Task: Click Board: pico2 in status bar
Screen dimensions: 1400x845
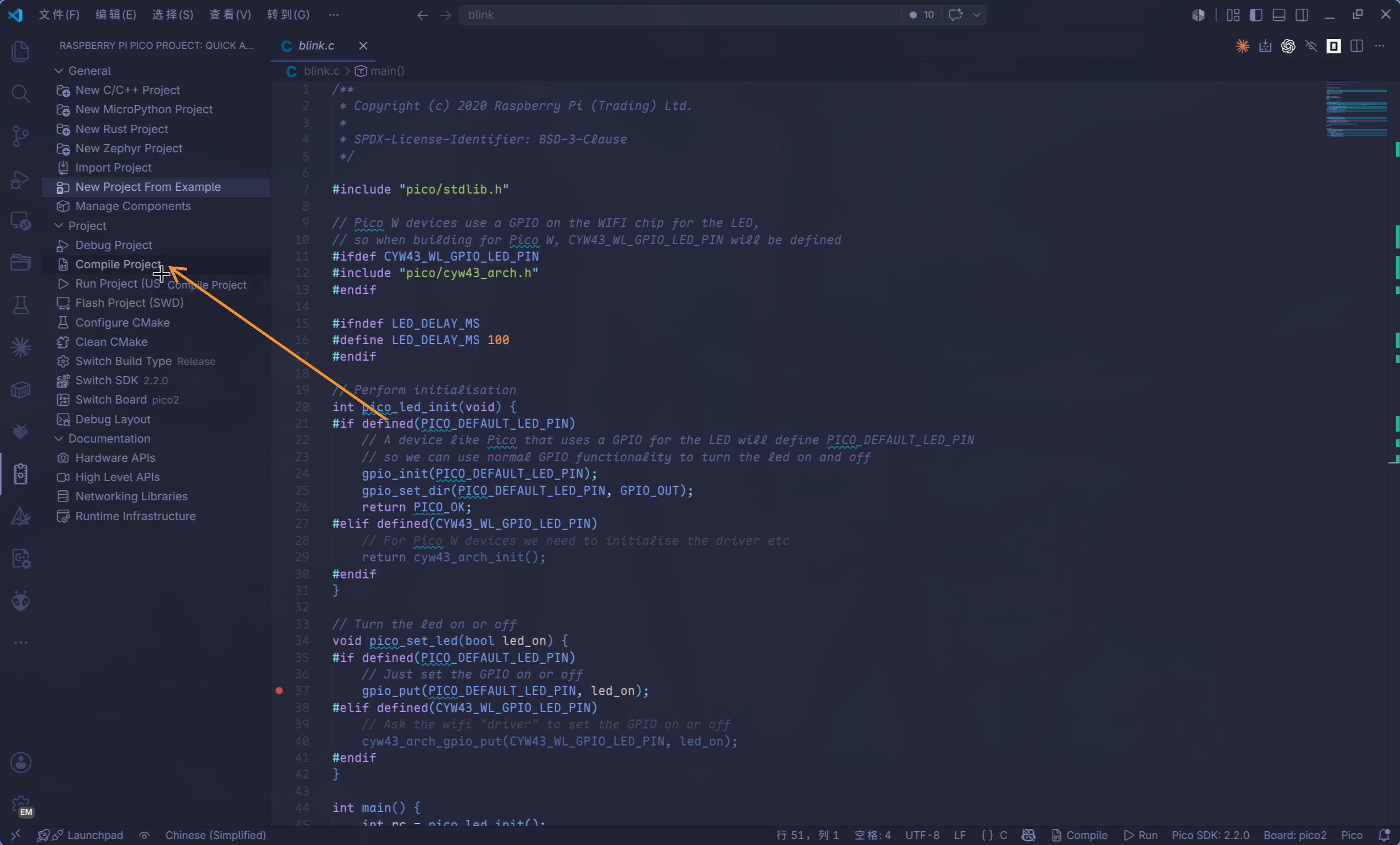Action: pos(1295,835)
